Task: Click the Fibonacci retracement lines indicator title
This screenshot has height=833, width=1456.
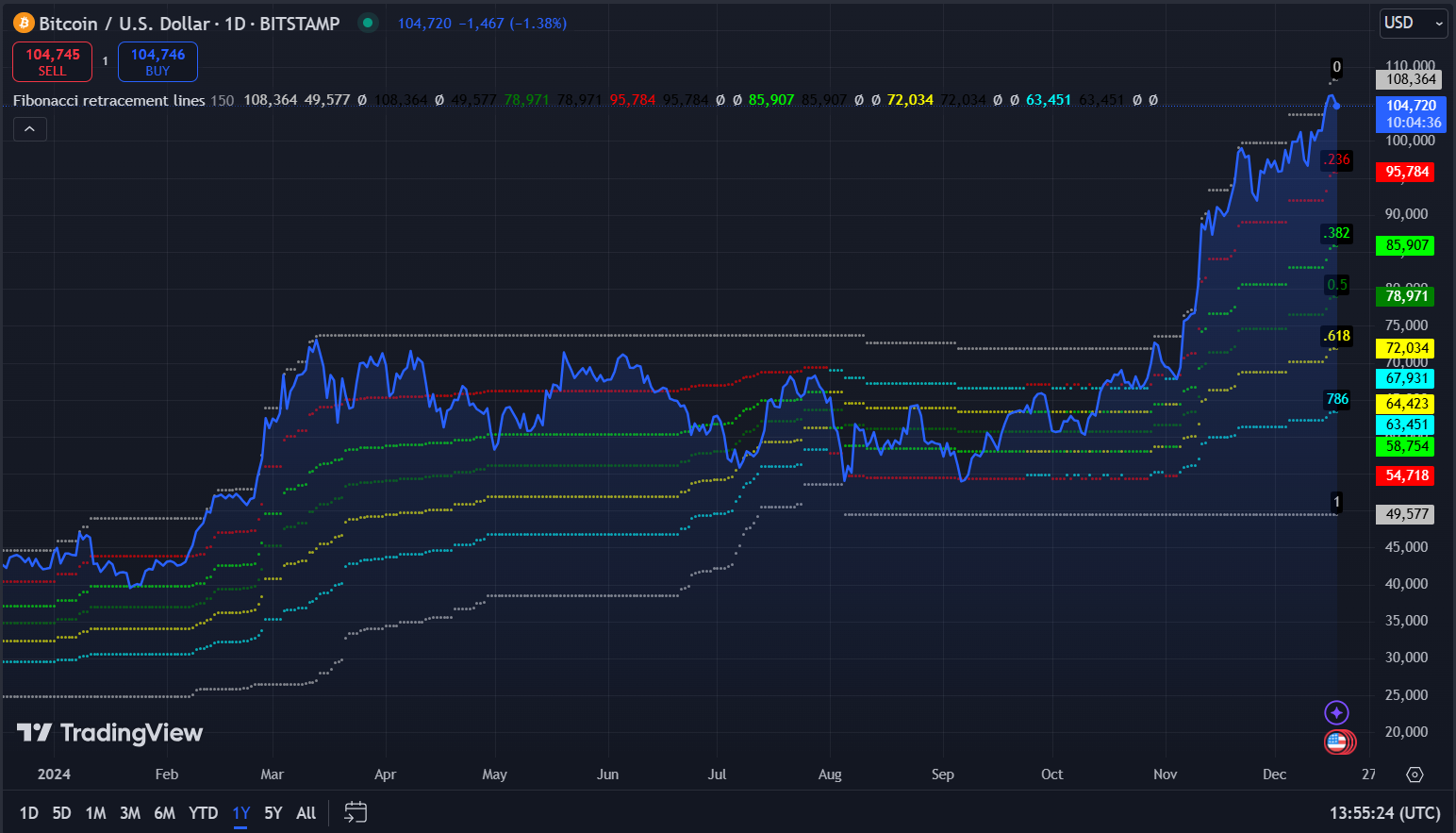Action: point(108,100)
